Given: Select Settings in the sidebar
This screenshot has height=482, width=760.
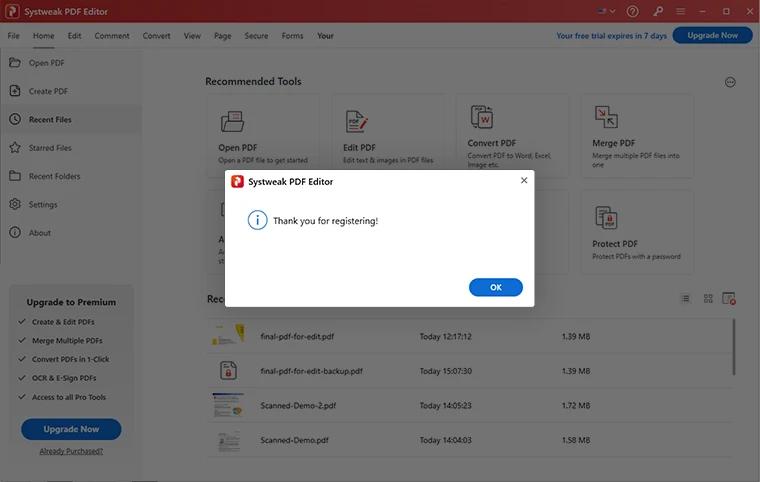Looking at the screenshot, I should [71, 204].
